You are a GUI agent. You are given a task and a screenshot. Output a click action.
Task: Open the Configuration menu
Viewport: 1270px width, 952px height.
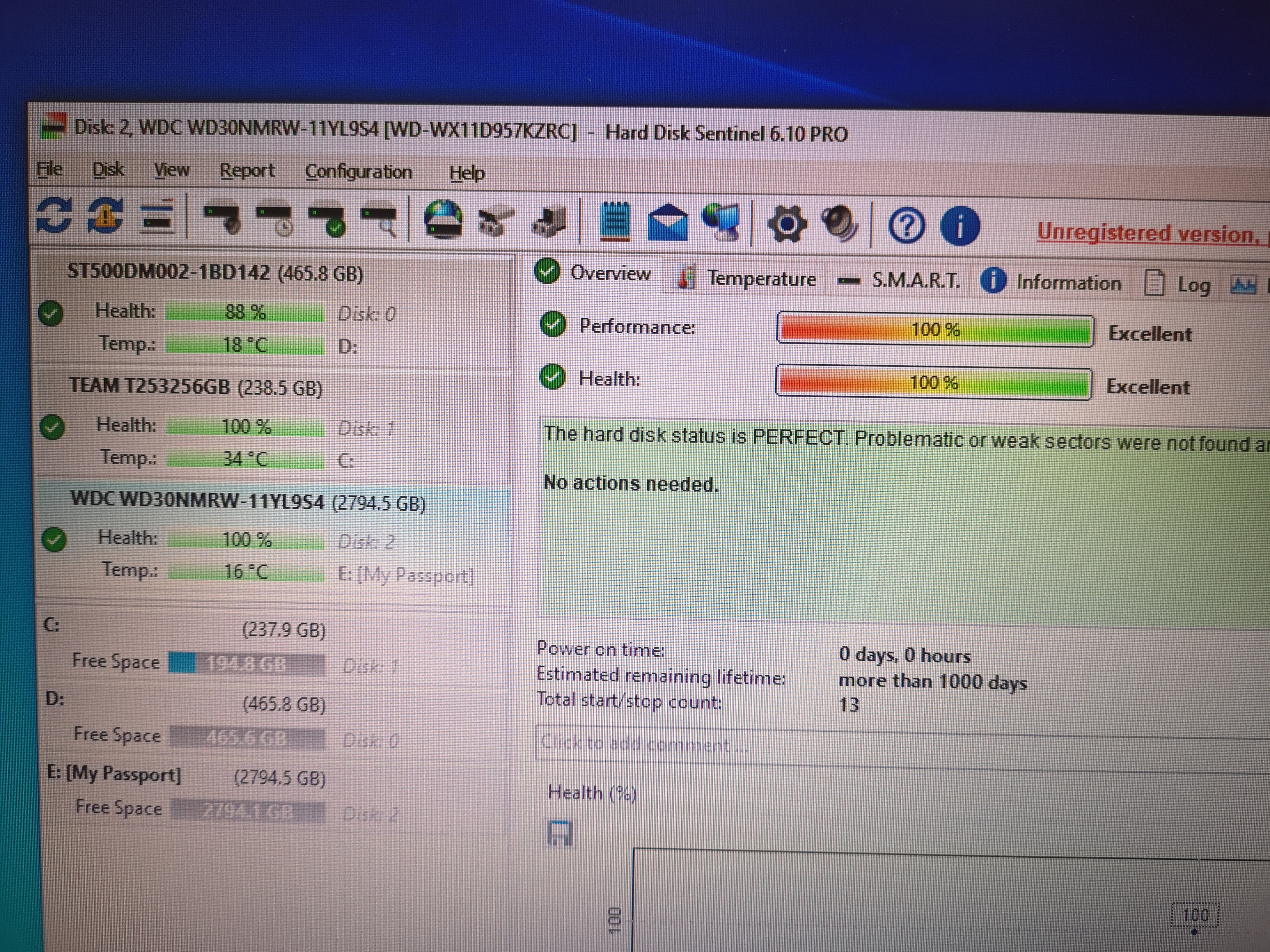[358, 172]
